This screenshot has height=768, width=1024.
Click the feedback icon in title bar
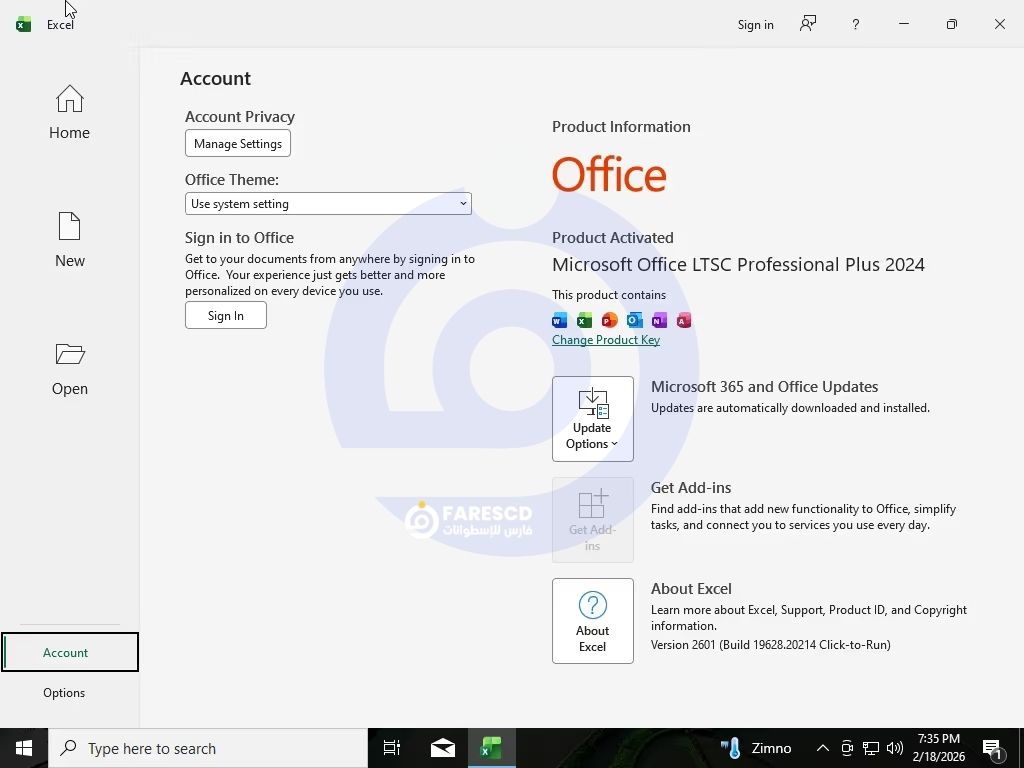(x=808, y=24)
